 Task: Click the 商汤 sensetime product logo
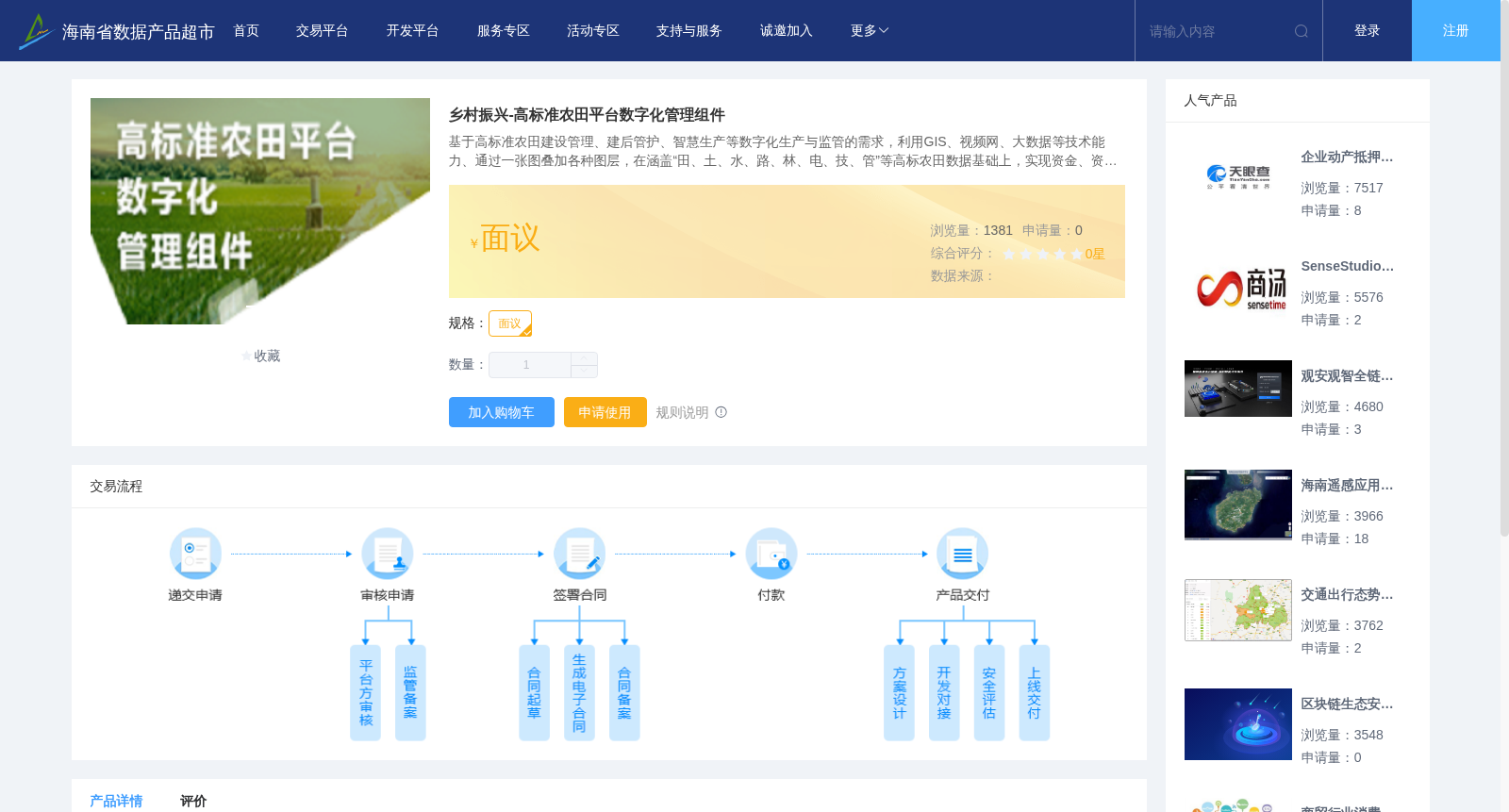click(1238, 288)
